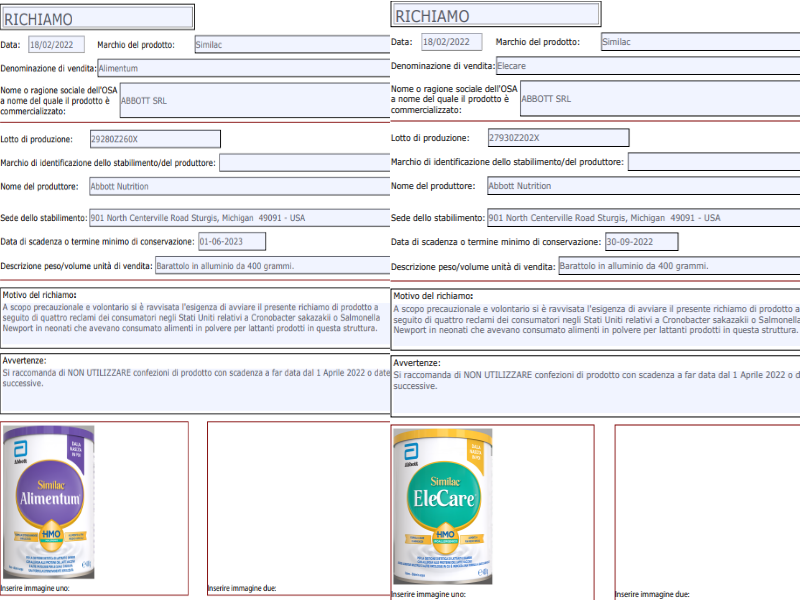Click the empty Marchio di identificazione field in the Elecare form
Viewport: 800px width, 600px height.
point(714,162)
